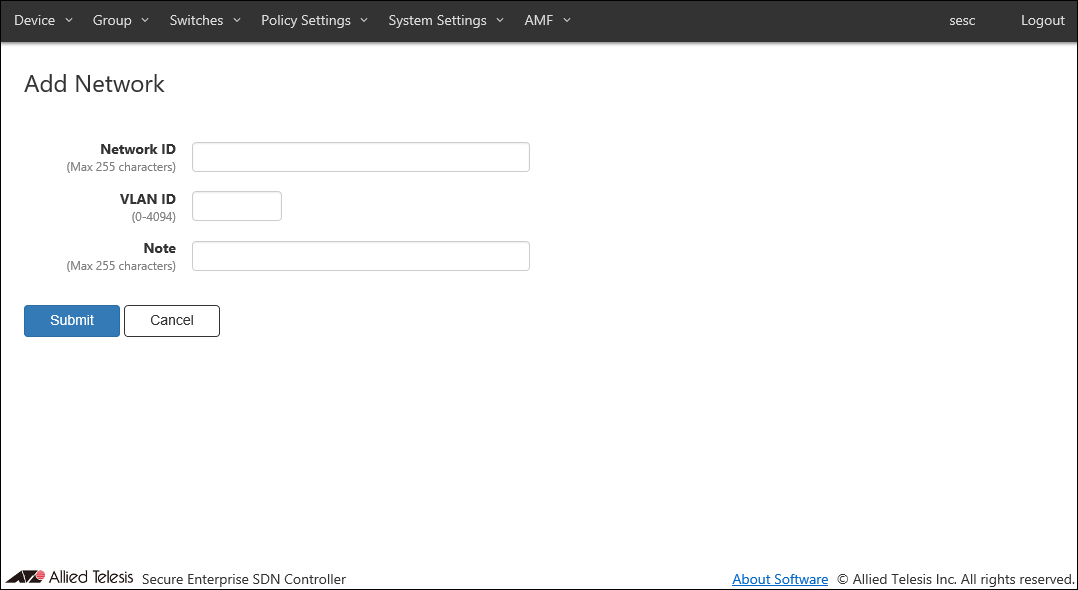Image resolution: width=1078 pixels, height=590 pixels.
Task: Expand the chevron next to Group
Action: point(145,20)
